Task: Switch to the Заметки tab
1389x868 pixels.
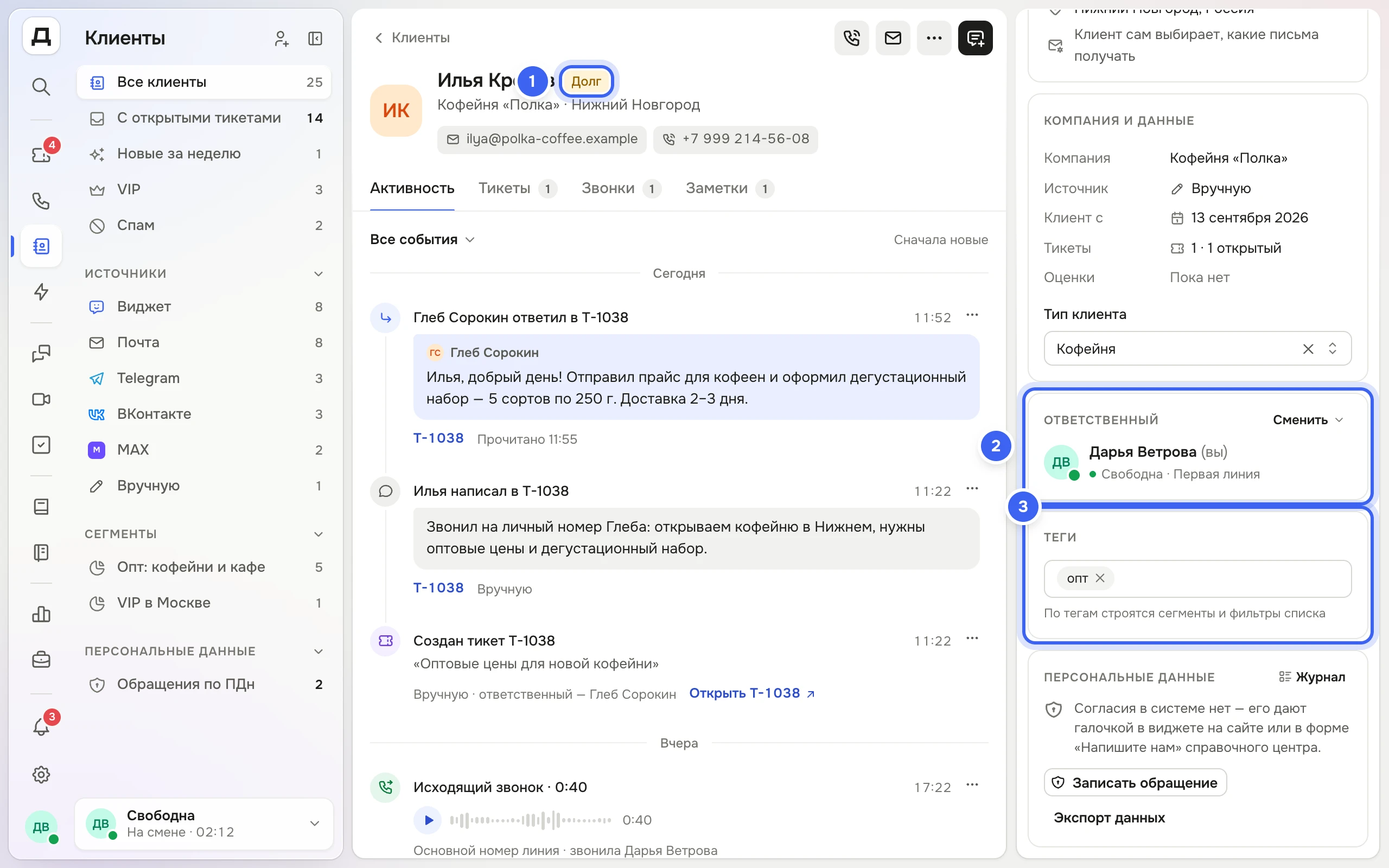Action: pyautogui.click(x=730, y=188)
